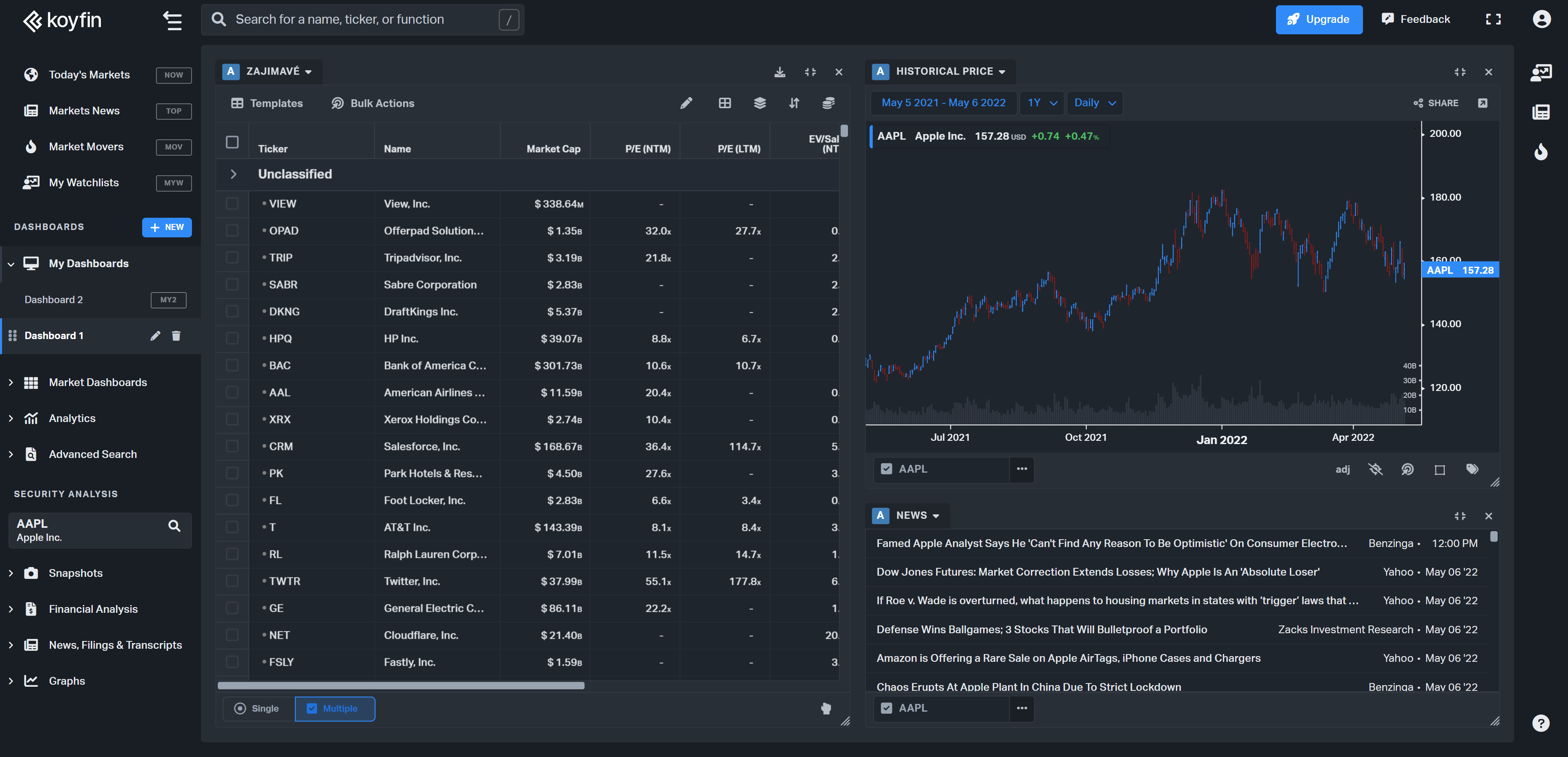1568x757 pixels.
Task: Check the CRM row checkbox
Action: 232,447
